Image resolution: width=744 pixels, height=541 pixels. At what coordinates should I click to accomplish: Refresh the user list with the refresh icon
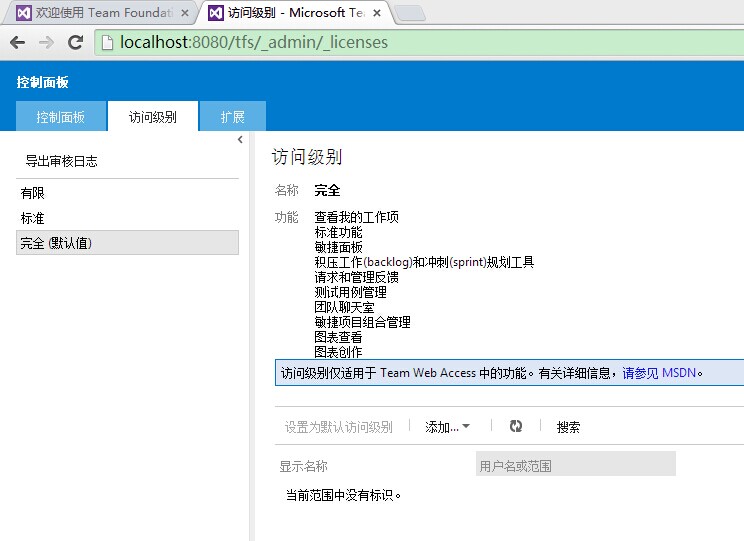coord(516,426)
